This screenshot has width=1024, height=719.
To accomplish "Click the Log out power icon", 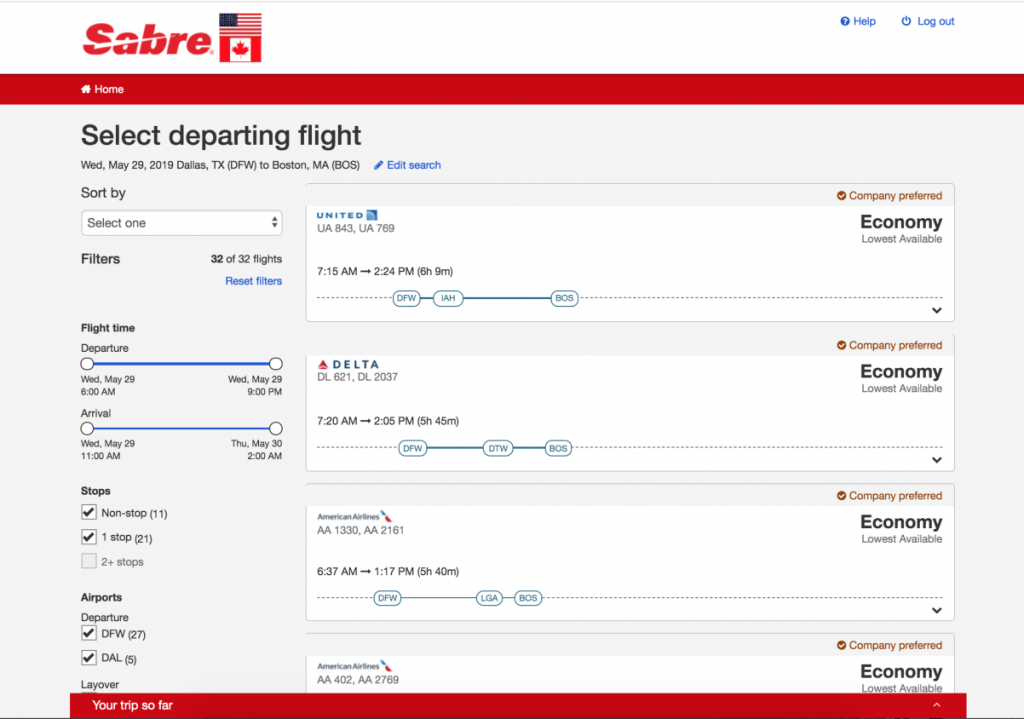I will coord(906,21).
